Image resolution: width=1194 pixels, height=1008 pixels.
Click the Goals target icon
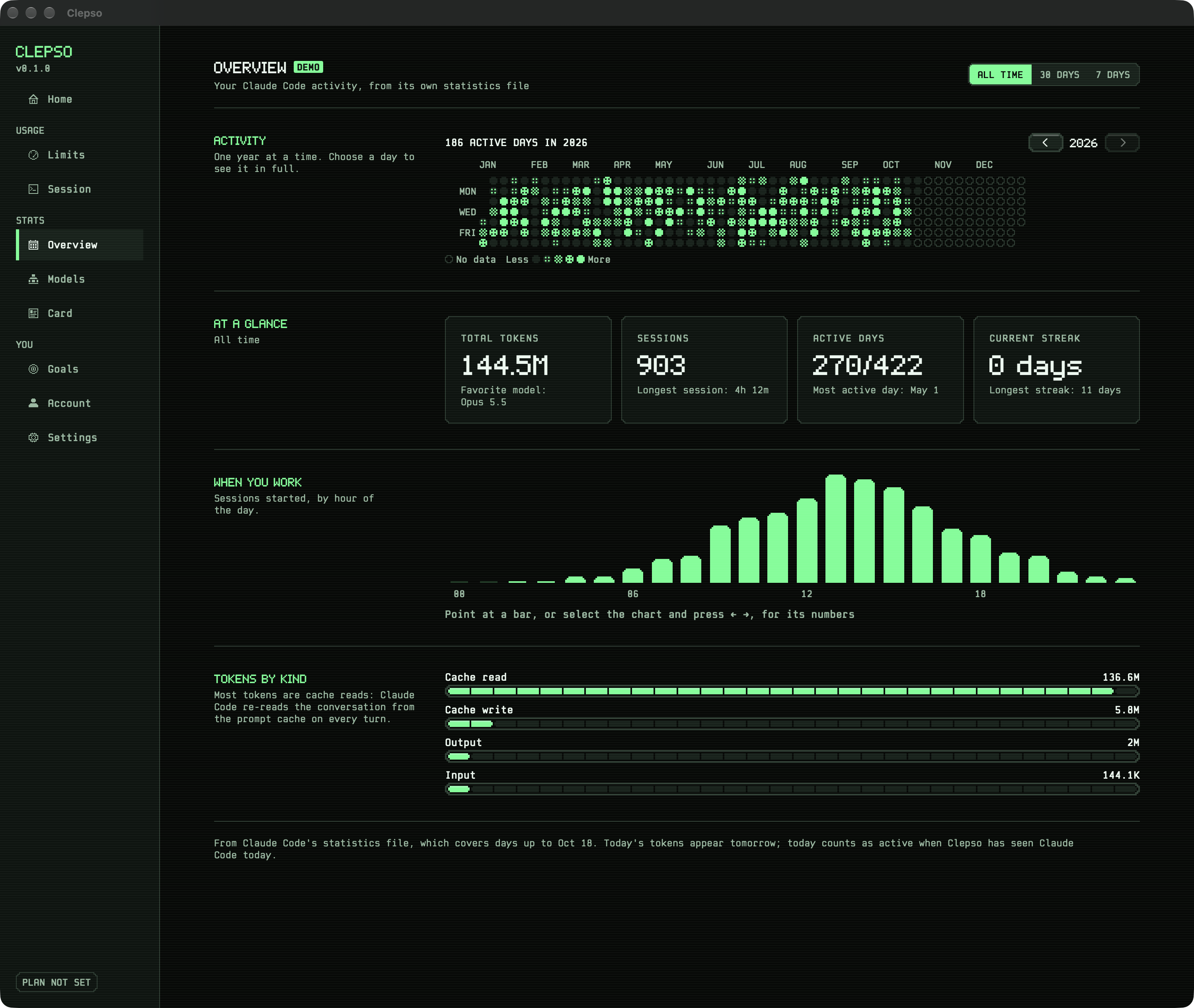34,369
